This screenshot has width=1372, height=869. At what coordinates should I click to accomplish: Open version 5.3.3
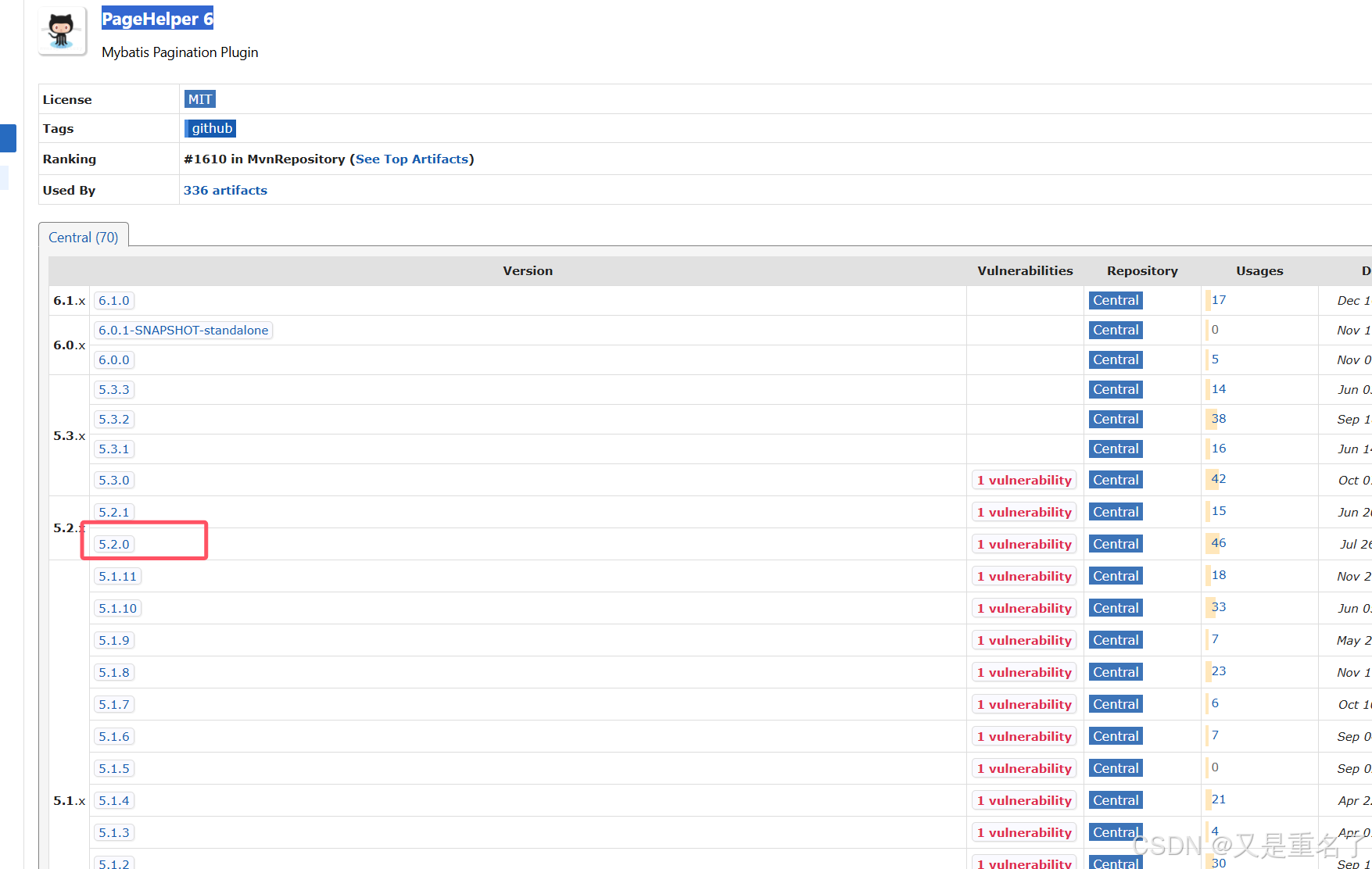tap(114, 389)
